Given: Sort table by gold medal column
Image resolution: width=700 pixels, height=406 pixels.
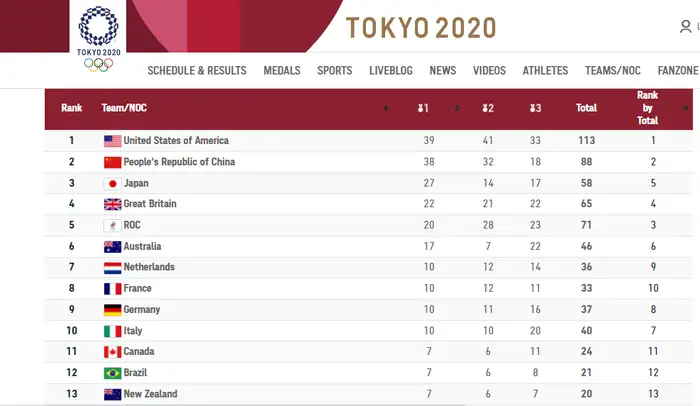Looking at the screenshot, I should click(x=423, y=108).
